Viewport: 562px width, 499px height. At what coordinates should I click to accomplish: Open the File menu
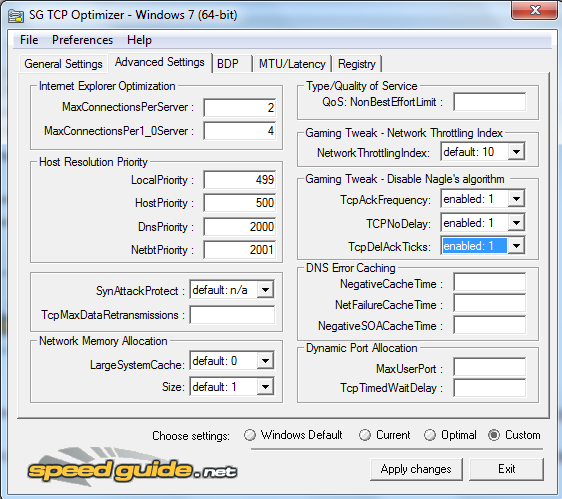pyautogui.click(x=29, y=40)
